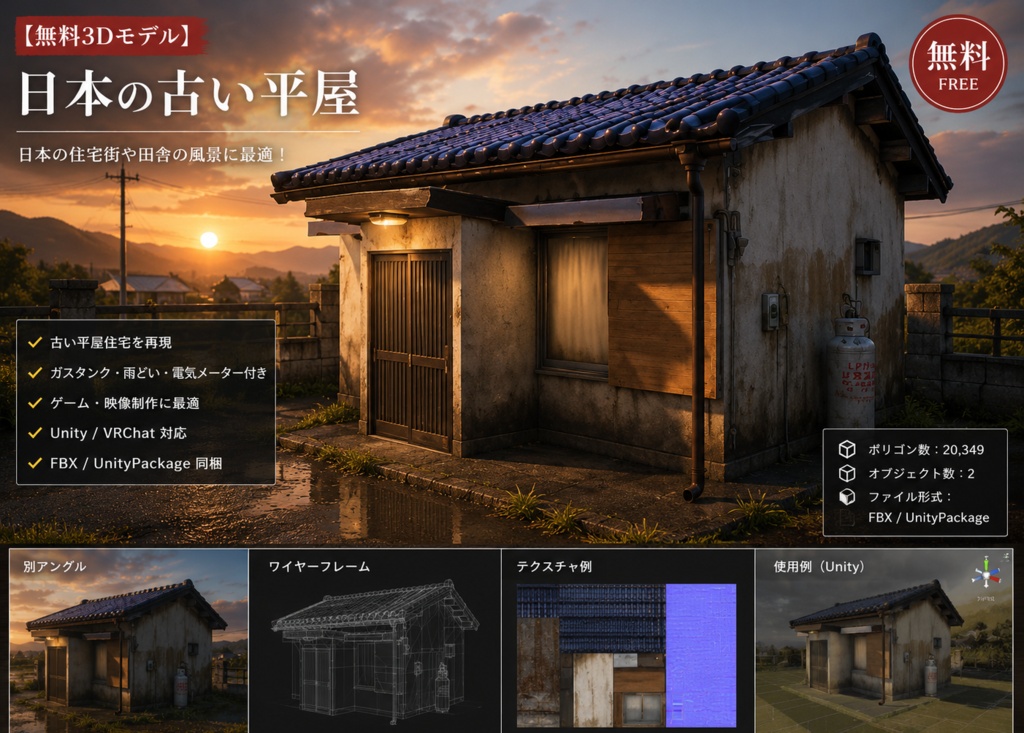Click the ファイル形式： label

(x=910, y=497)
